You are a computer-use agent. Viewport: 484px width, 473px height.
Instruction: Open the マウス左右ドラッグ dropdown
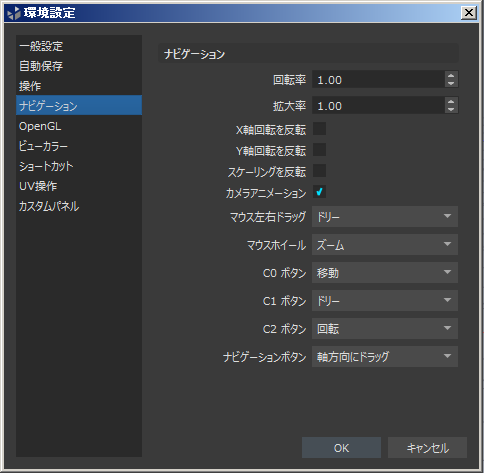[x=385, y=217]
